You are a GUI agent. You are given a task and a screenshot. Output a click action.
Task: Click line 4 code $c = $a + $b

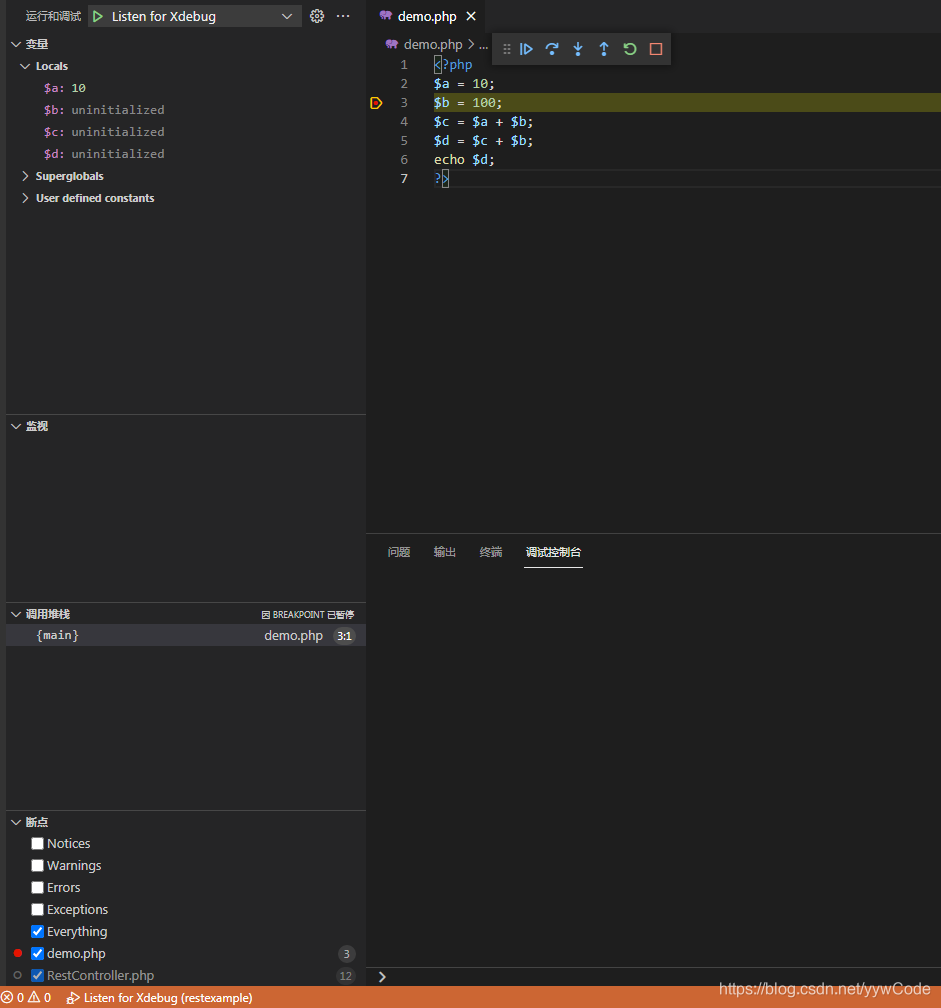click(x=483, y=122)
